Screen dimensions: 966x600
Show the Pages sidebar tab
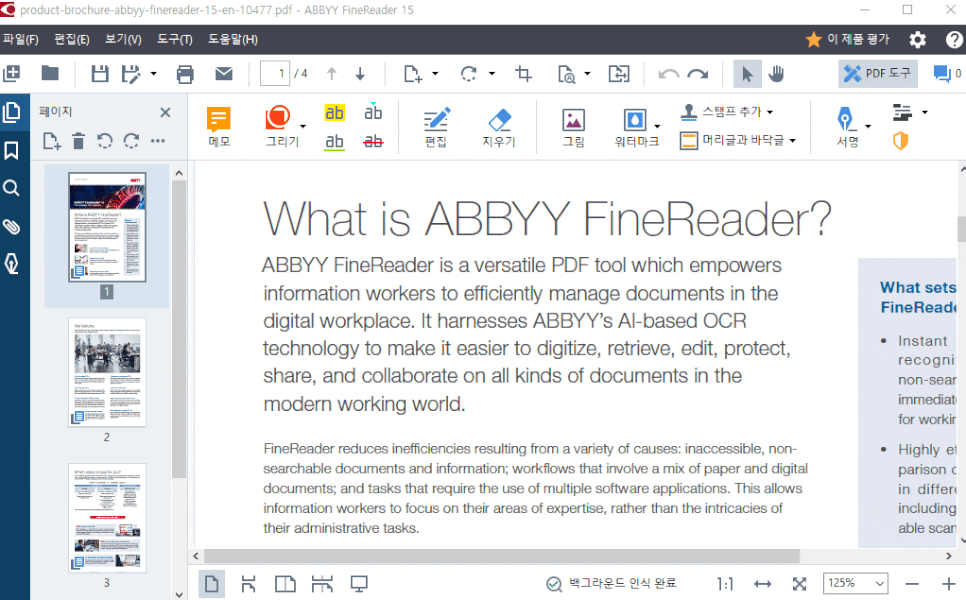pyautogui.click(x=12, y=112)
